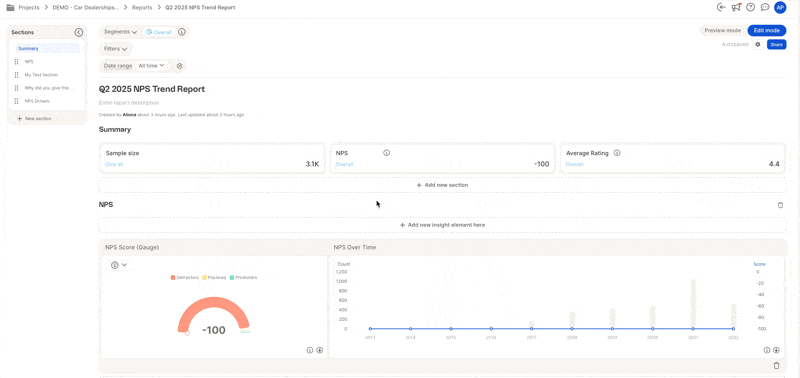Click the Overall segment chip
Image resolution: width=800 pixels, height=378 pixels.
click(x=159, y=32)
